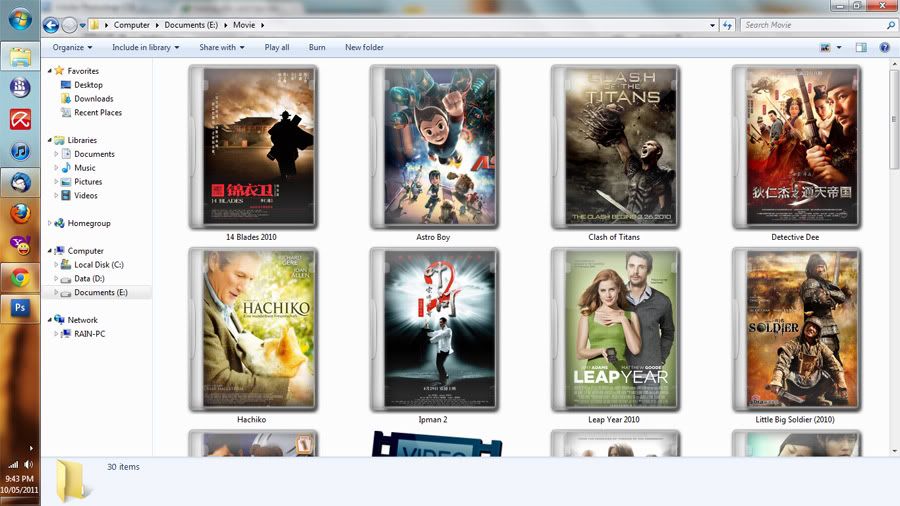
Task: Select Desktop in Favorites
Action: point(88,85)
